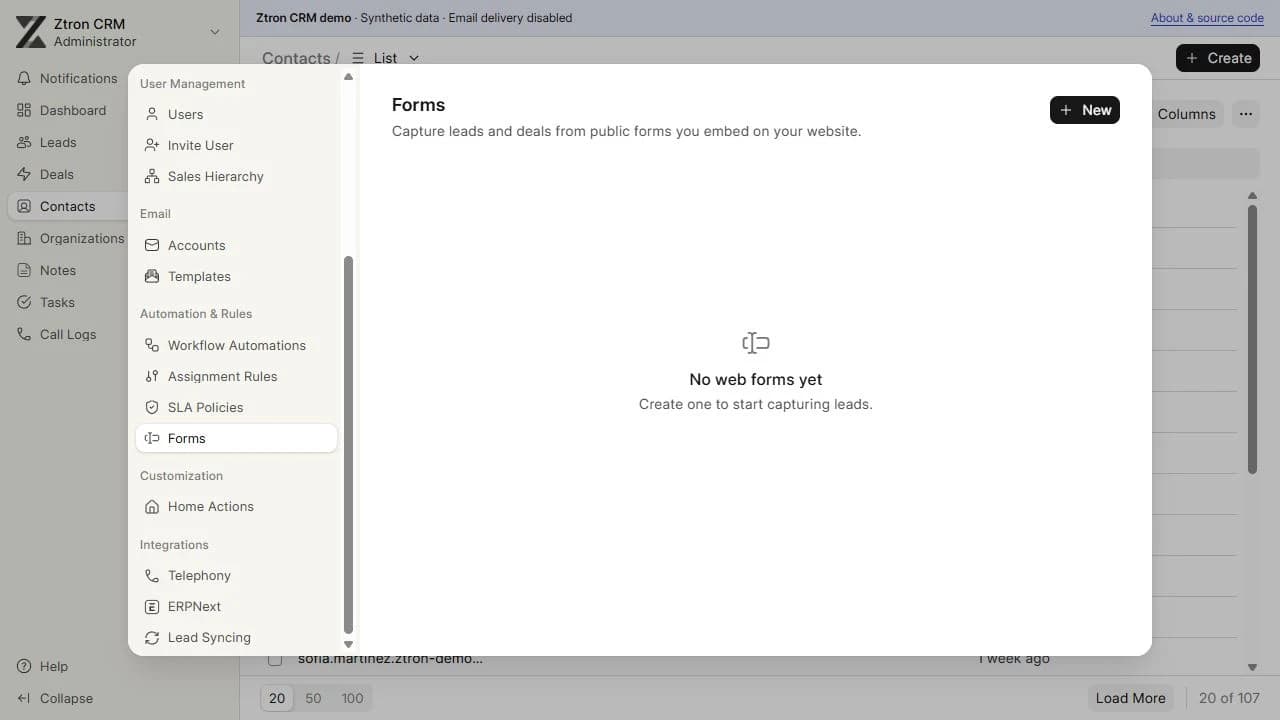This screenshot has height=720, width=1280.
Task: Click the ERPNext integration icon
Action: [x=152, y=606]
